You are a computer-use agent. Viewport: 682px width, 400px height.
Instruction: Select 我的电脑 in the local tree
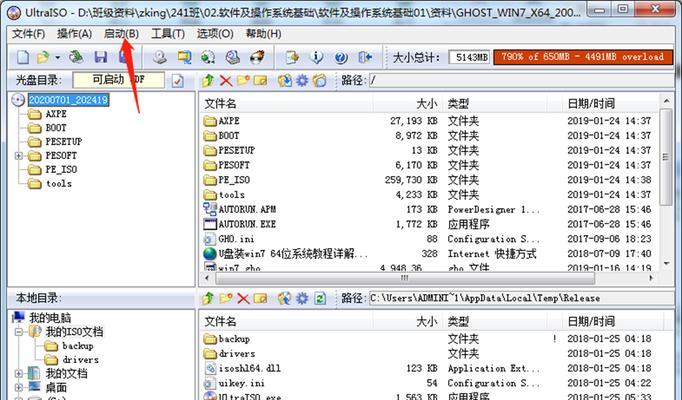(50, 318)
